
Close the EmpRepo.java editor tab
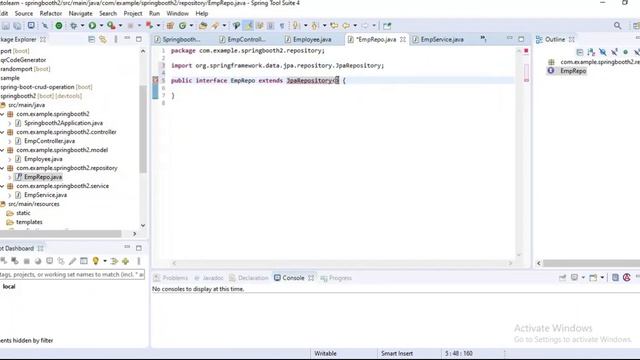click(x=403, y=39)
